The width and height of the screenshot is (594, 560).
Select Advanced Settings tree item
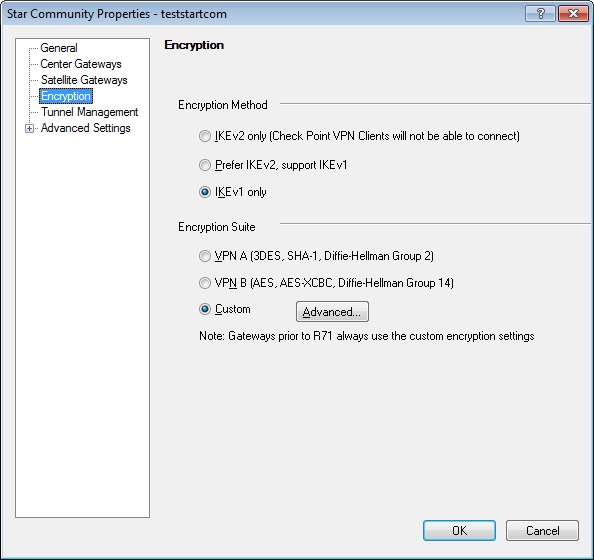click(x=86, y=128)
